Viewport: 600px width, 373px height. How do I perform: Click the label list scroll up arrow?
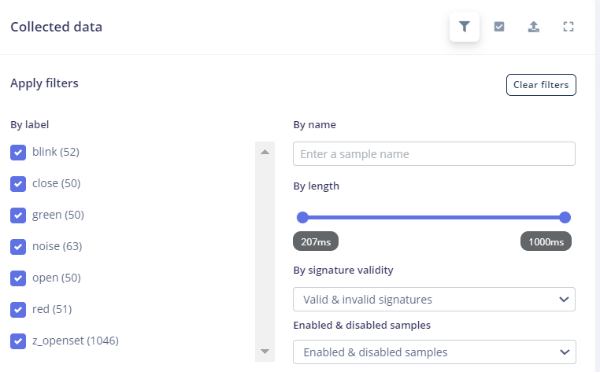tap(265, 152)
